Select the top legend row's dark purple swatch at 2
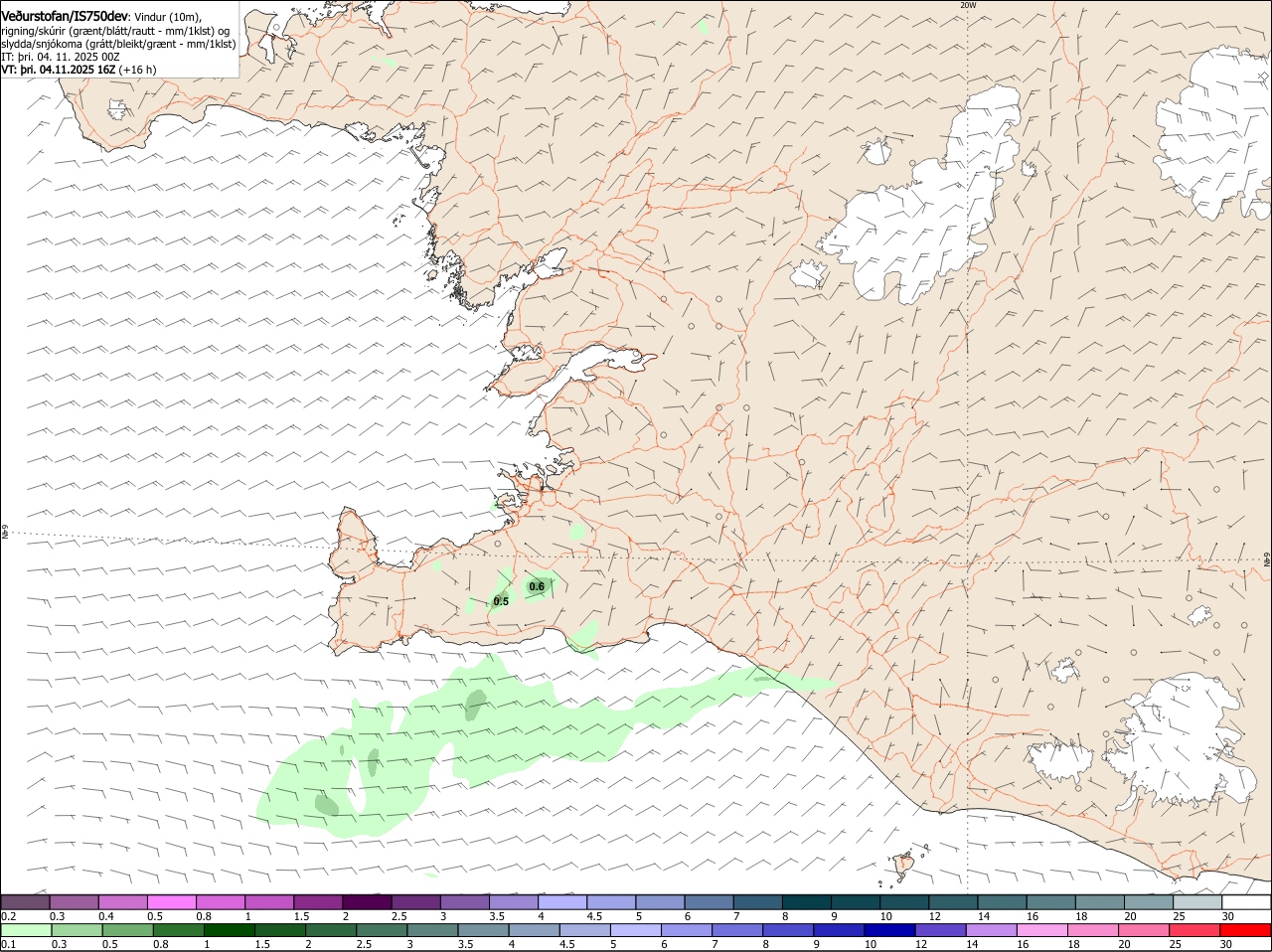Viewport: 1272px width, 952px height. coord(366,902)
